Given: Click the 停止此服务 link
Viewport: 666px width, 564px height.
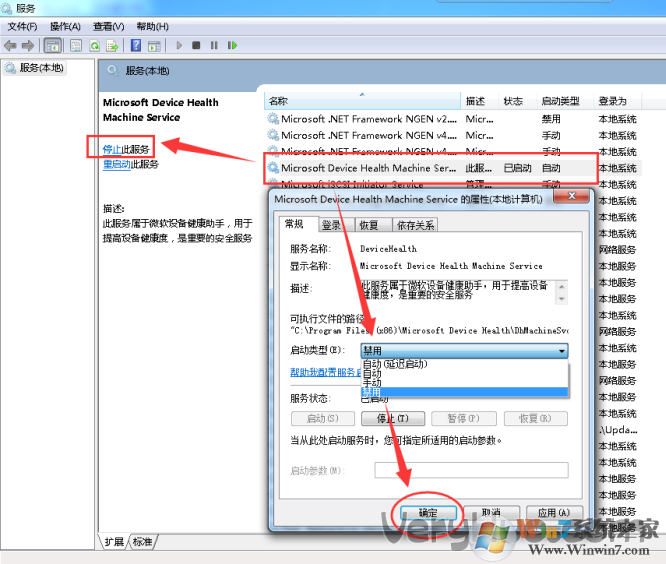Looking at the screenshot, I should (126, 149).
